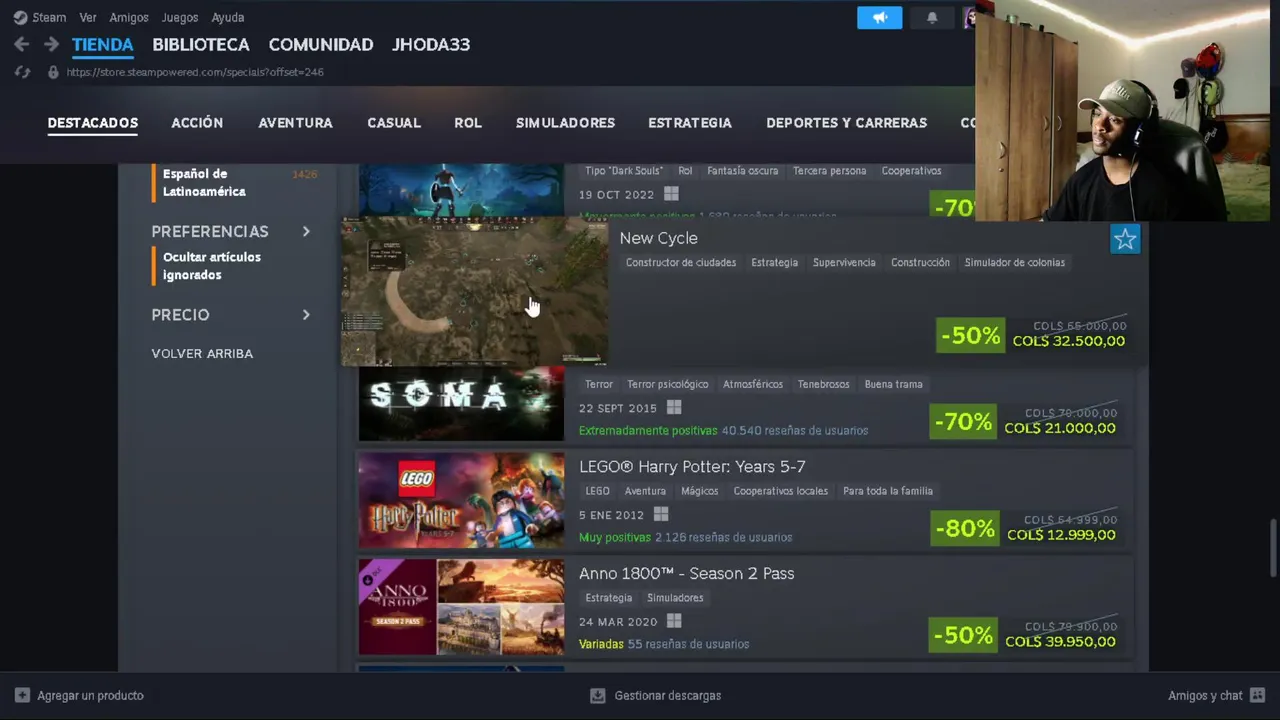Open JHODA33 profile section

[431, 44]
